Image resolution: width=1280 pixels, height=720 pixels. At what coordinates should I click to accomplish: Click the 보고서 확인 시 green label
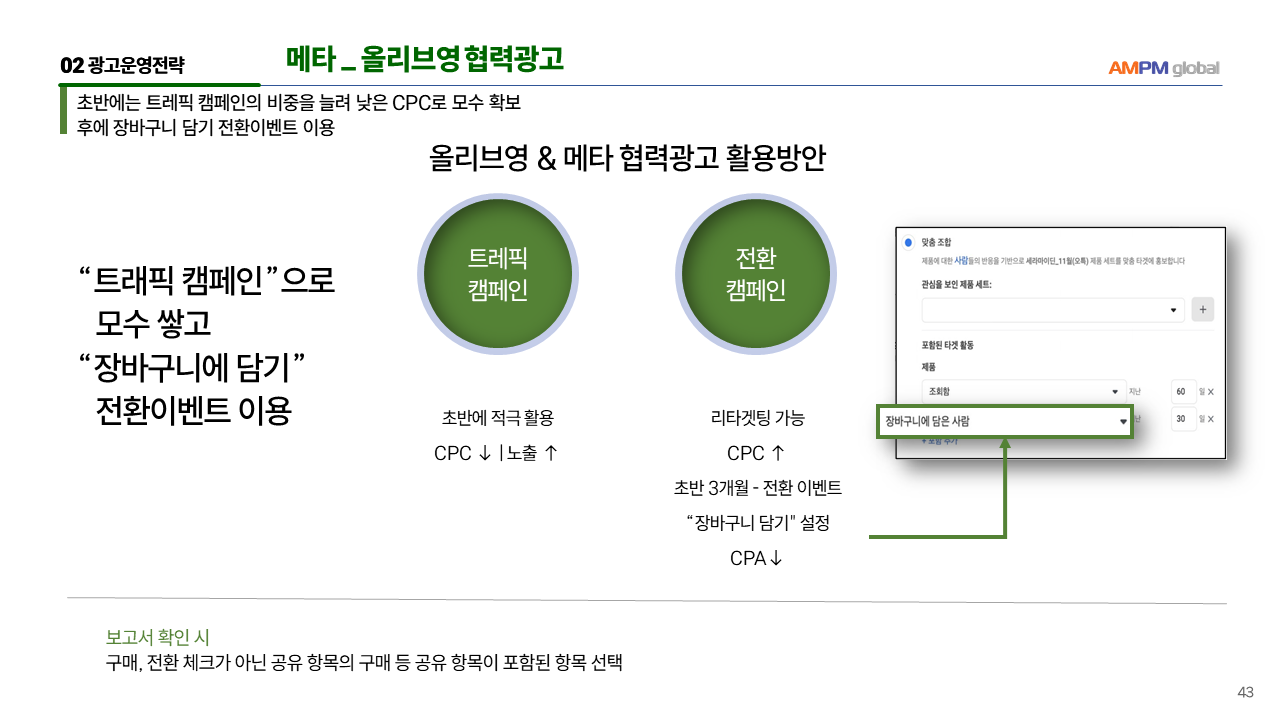[157, 637]
